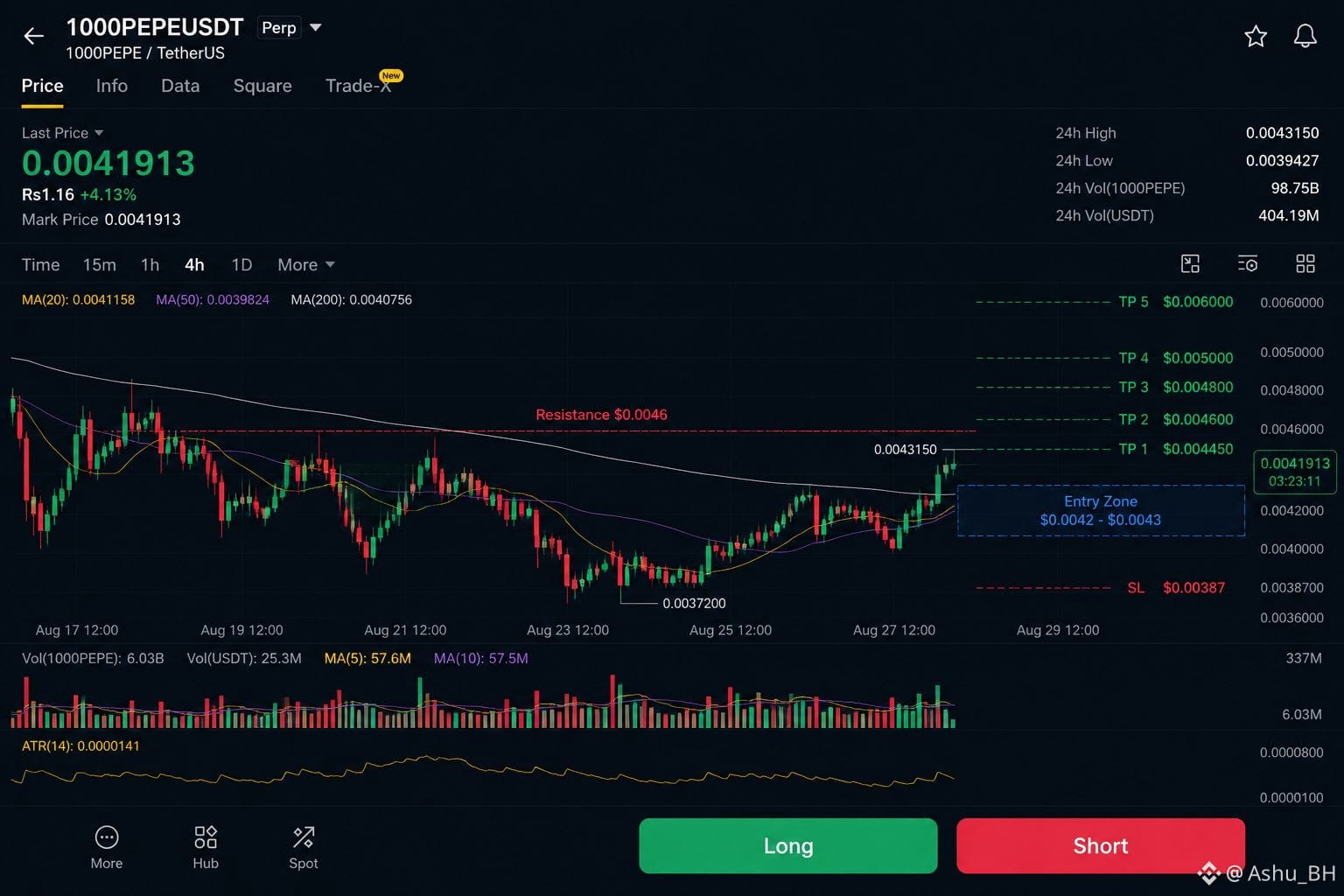Click the current price tag 0.0041913 on axis
The width and height of the screenshot is (1344, 896).
(1295, 472)
